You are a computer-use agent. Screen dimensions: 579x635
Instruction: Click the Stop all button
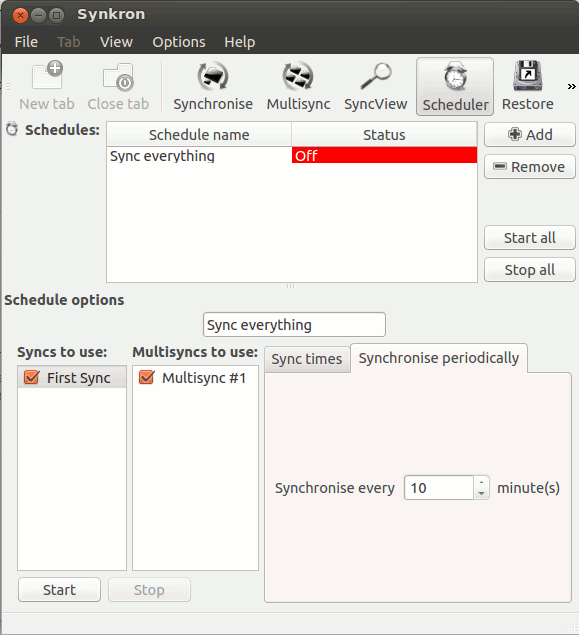(x=530, y=270)
